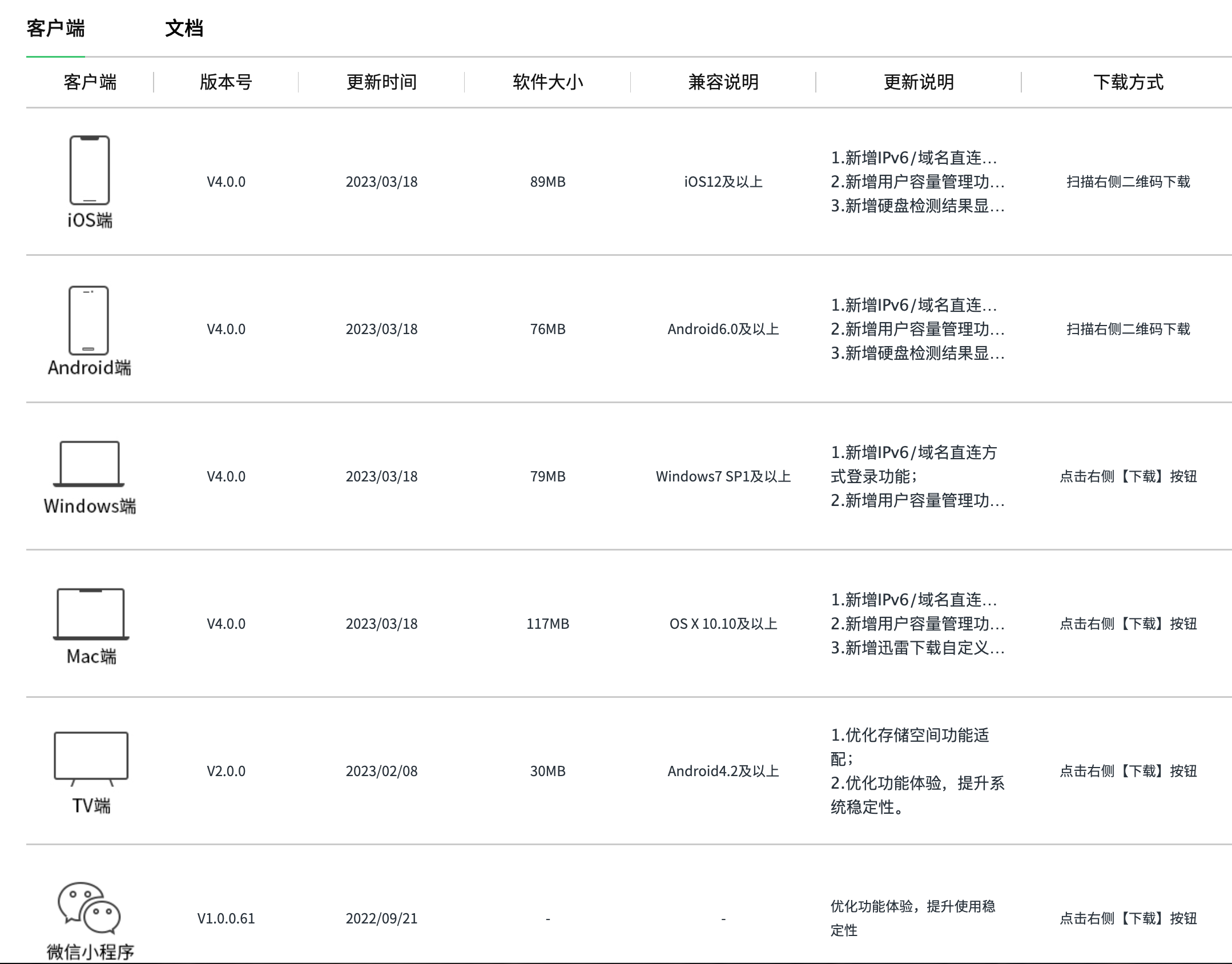This screenshot has height=964, width=1232.
Task: Click the Android端 label text
Action: (x=89, y=368)
